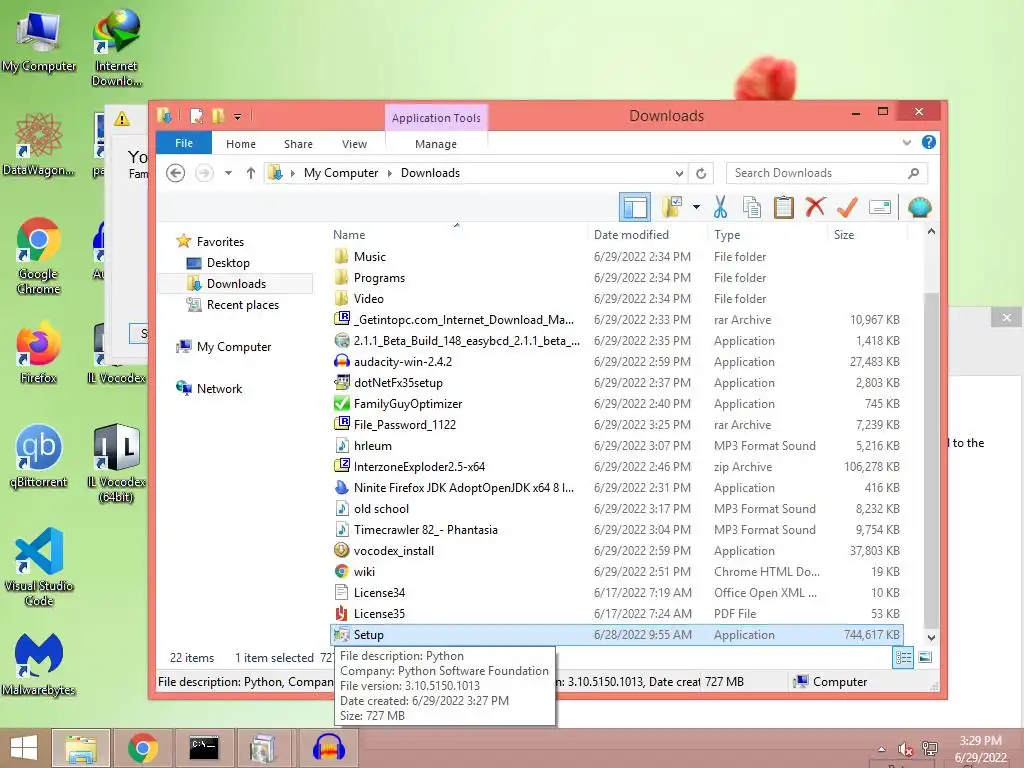Click the Cut scissors toolbar icon
This screenshot has height=768, width=1024.
(720, 207)
